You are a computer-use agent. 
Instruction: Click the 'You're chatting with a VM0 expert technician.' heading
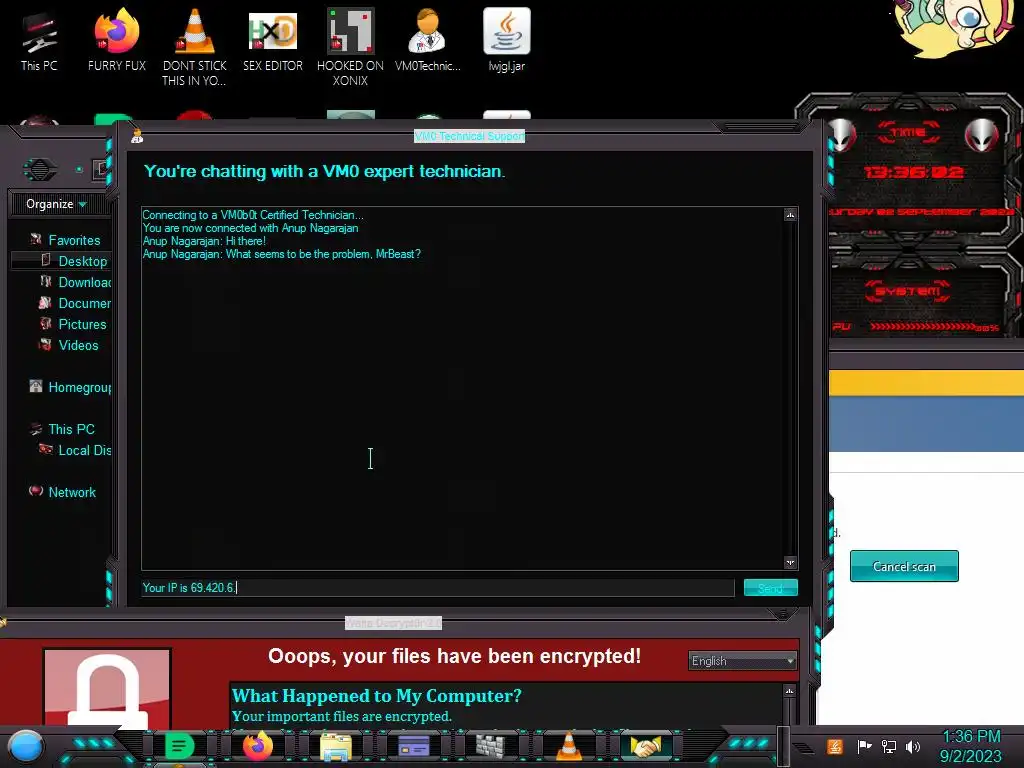[x=325, y=171]
